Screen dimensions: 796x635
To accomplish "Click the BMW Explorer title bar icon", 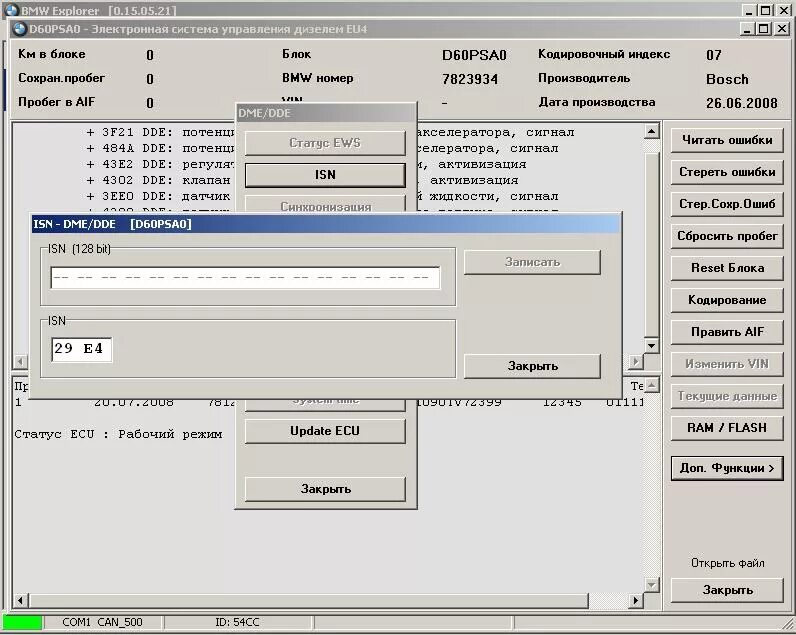I will pos(11,10).
